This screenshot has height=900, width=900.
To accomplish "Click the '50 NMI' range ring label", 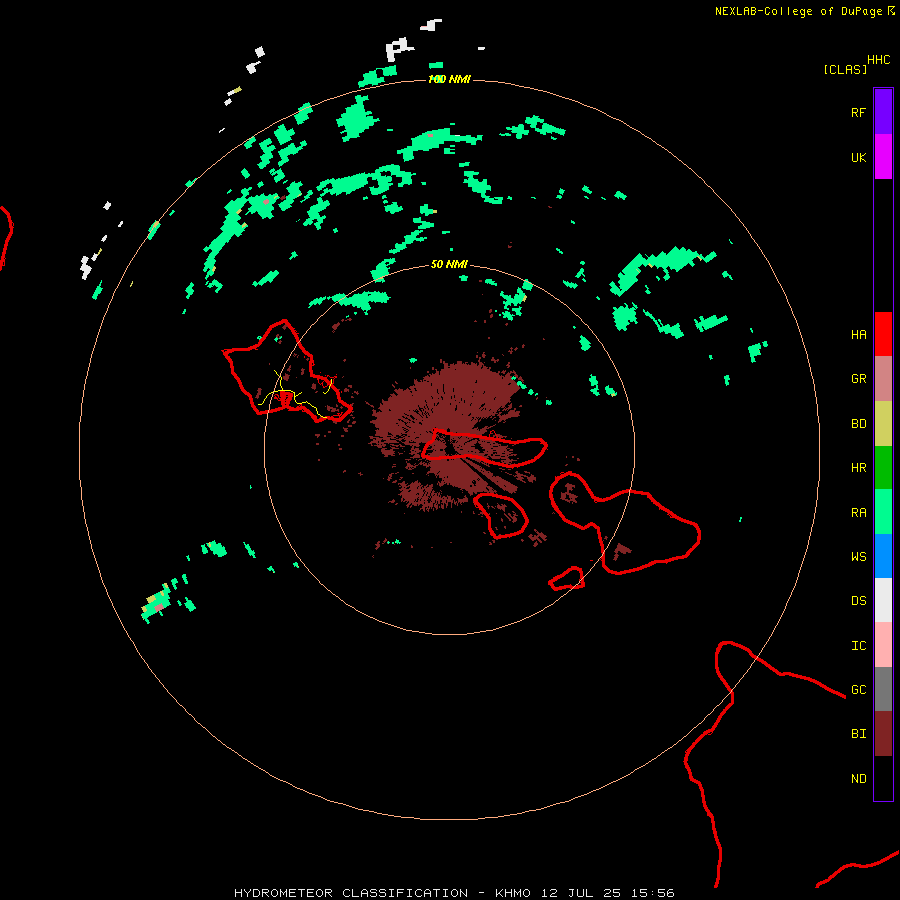I will pos(449,264).
